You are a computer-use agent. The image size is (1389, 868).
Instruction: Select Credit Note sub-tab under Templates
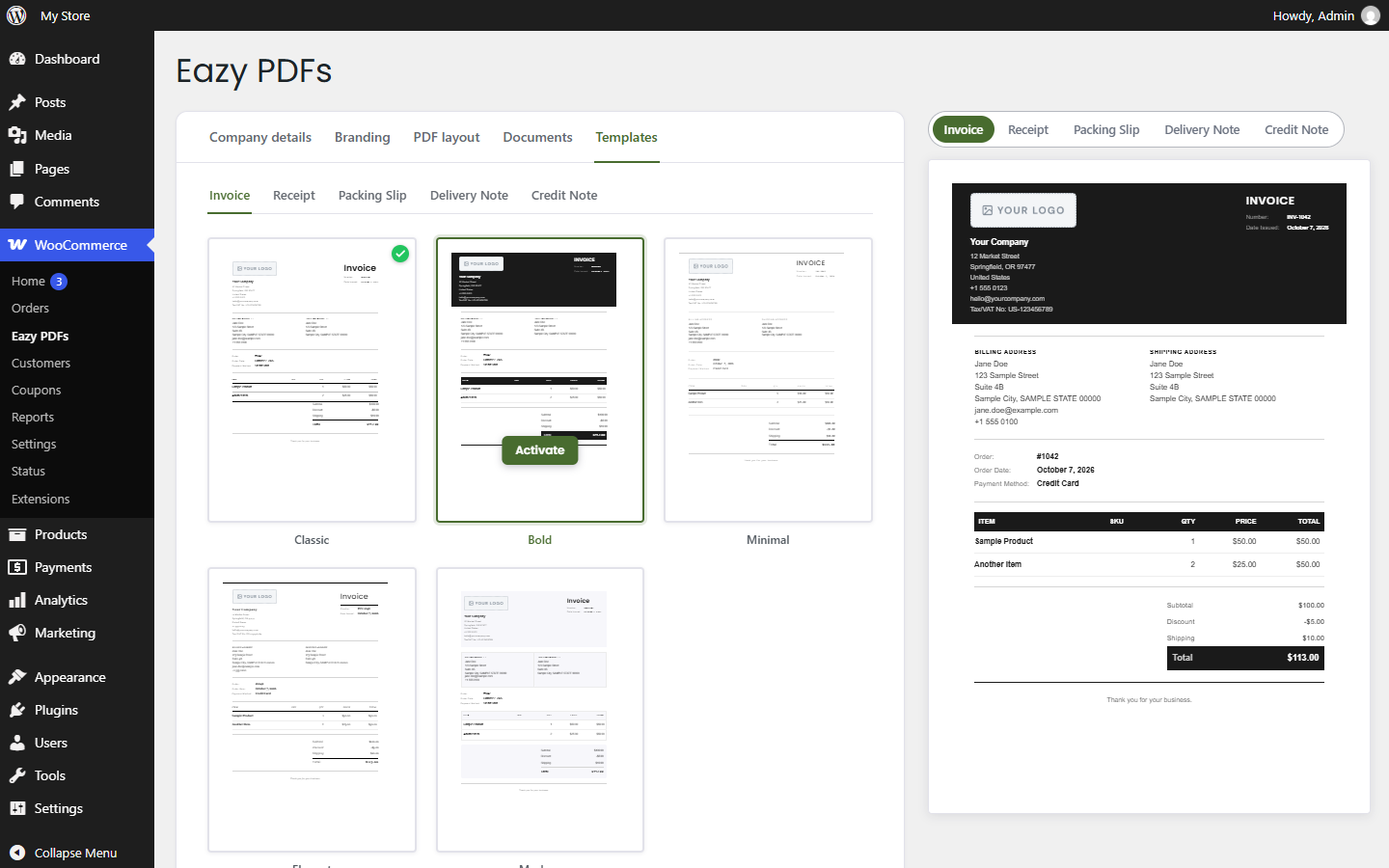tap(564, 195)
